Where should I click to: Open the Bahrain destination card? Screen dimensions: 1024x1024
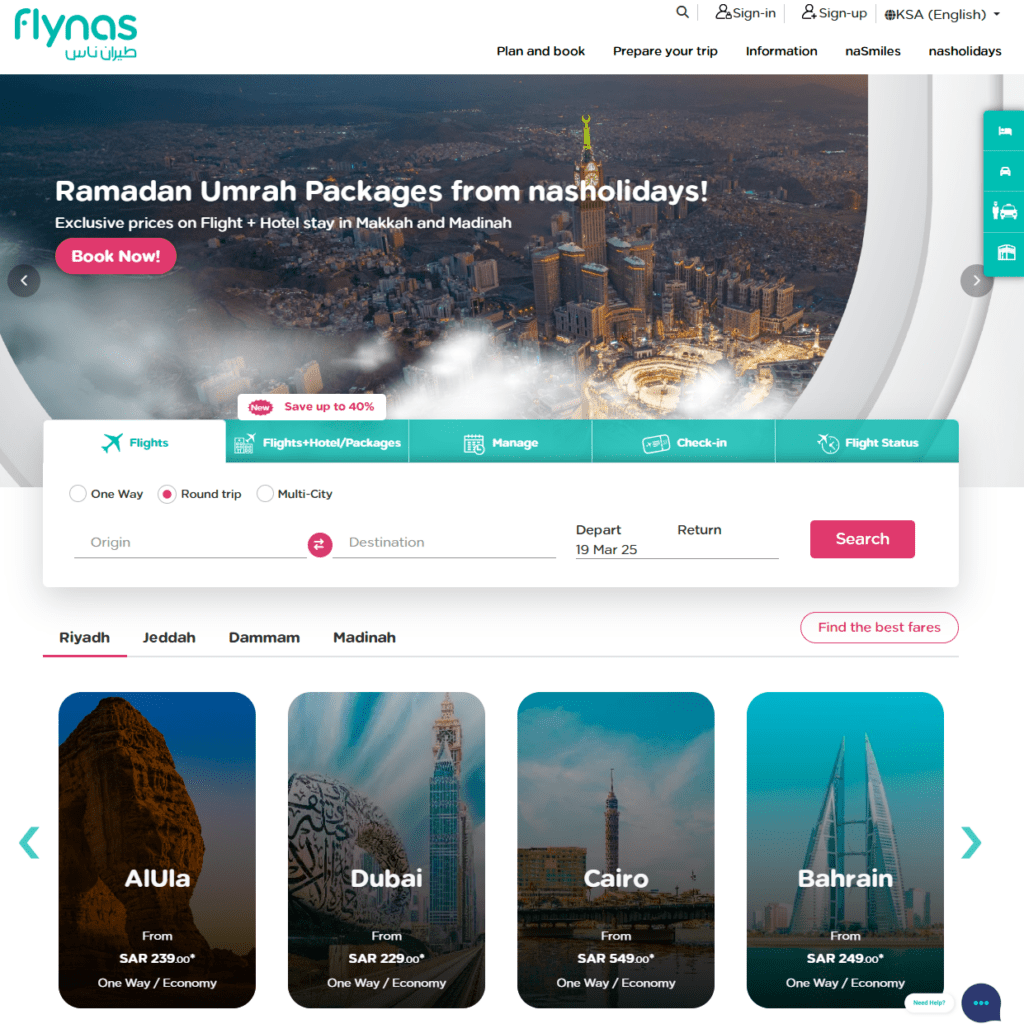pos(845,850)
